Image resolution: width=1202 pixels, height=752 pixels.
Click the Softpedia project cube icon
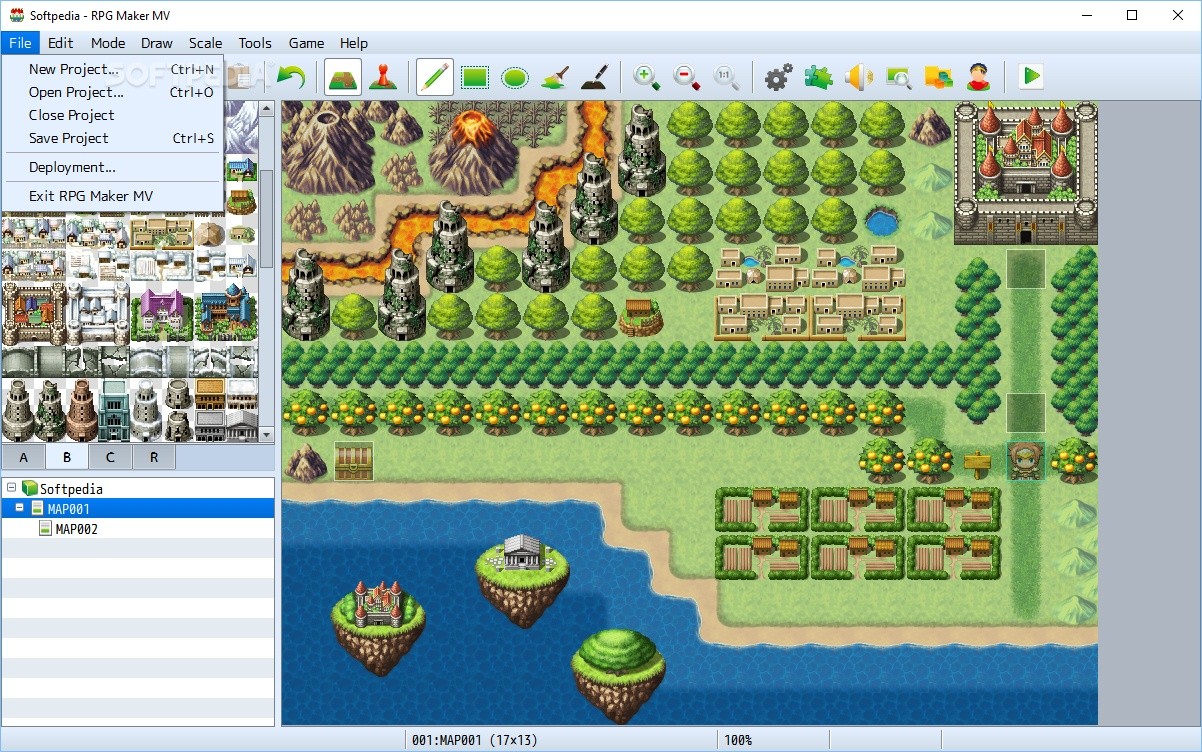[x=29, y=489]
